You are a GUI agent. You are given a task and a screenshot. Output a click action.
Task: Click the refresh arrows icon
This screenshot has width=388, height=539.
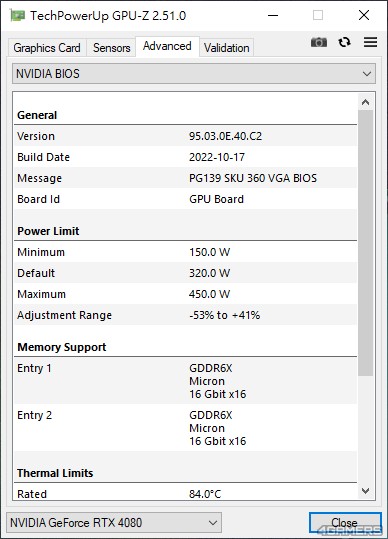click(x=344, y=42)
